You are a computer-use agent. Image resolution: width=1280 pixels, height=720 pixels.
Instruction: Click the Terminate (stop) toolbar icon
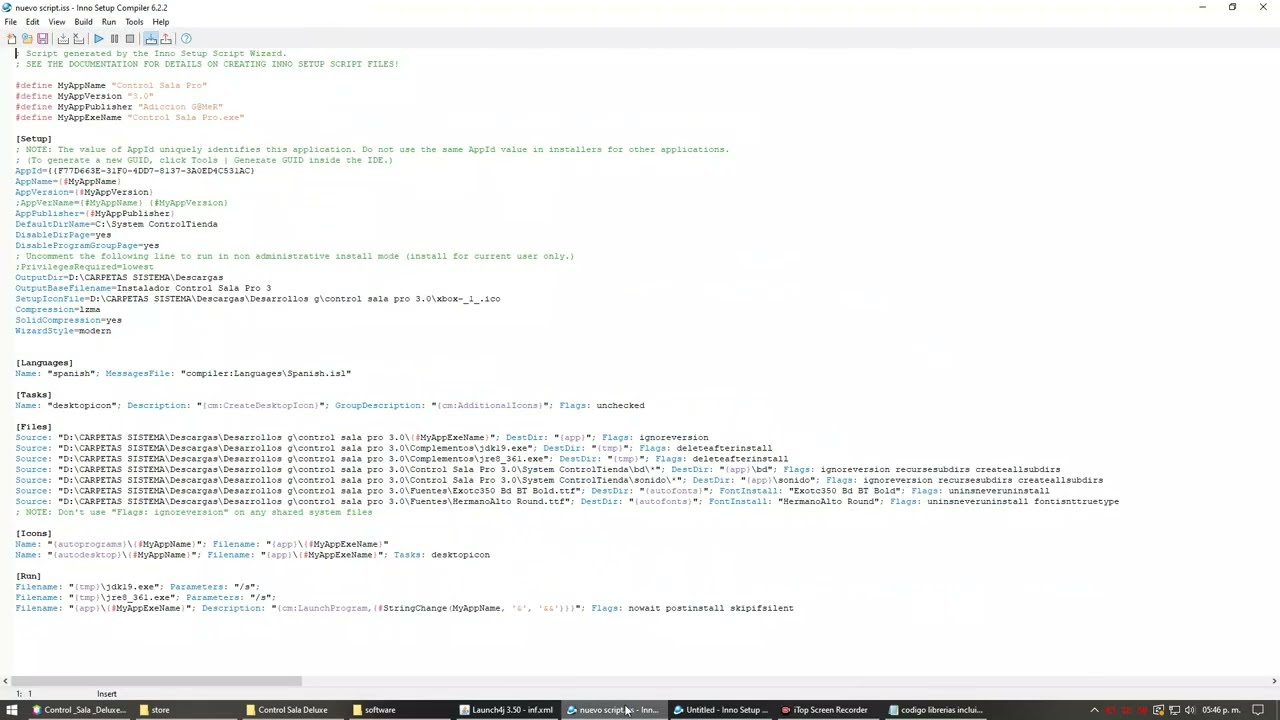[130, 39]
